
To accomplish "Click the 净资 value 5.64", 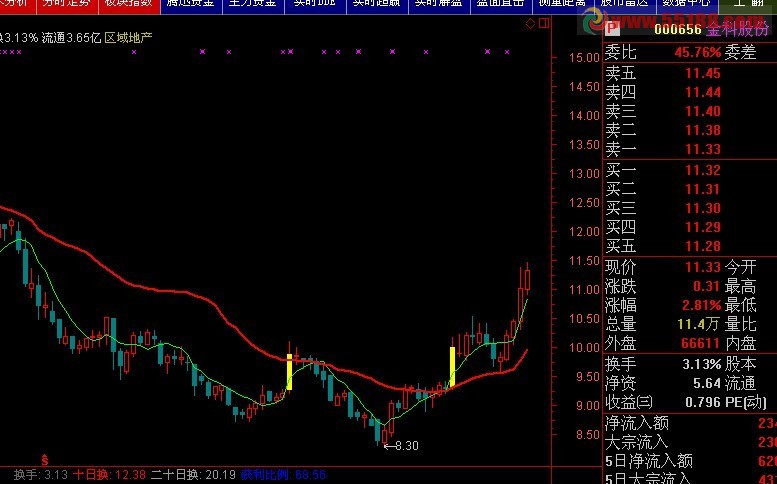I will point(707,383).
